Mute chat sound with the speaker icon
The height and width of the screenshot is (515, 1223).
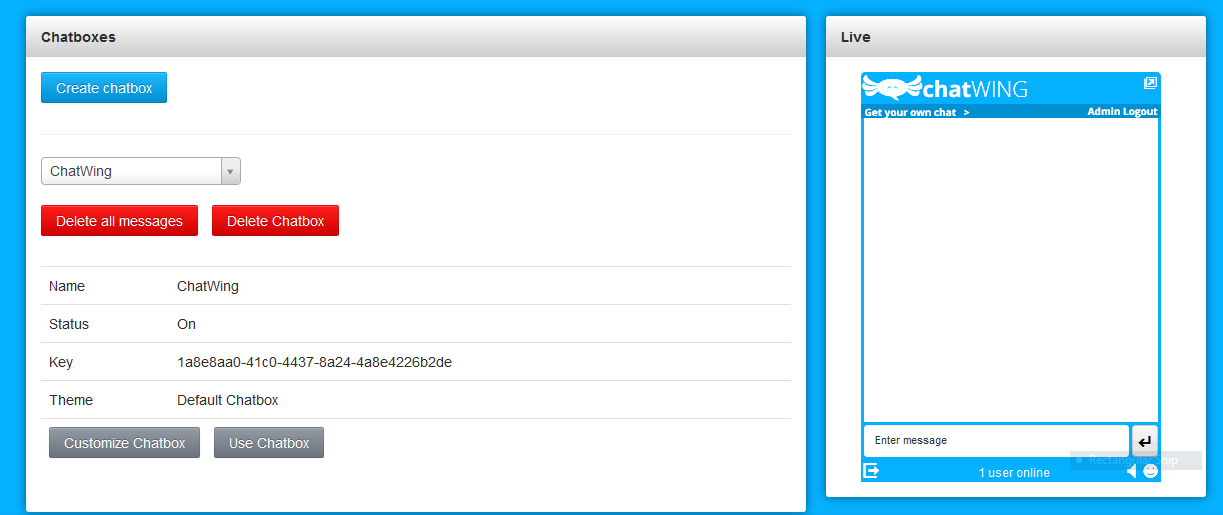pos(1132,471)
